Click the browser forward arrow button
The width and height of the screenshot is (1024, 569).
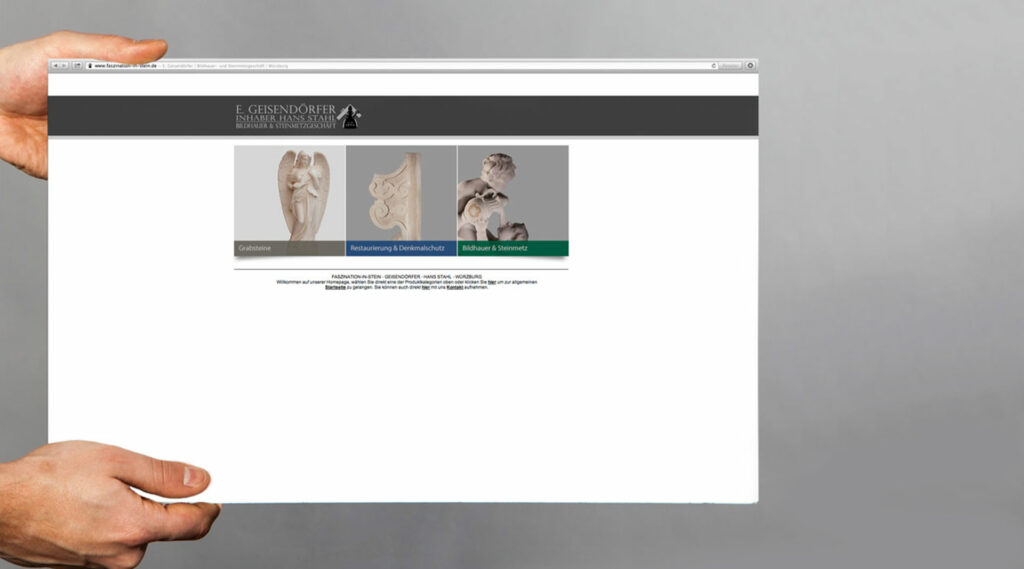(64, 65)
